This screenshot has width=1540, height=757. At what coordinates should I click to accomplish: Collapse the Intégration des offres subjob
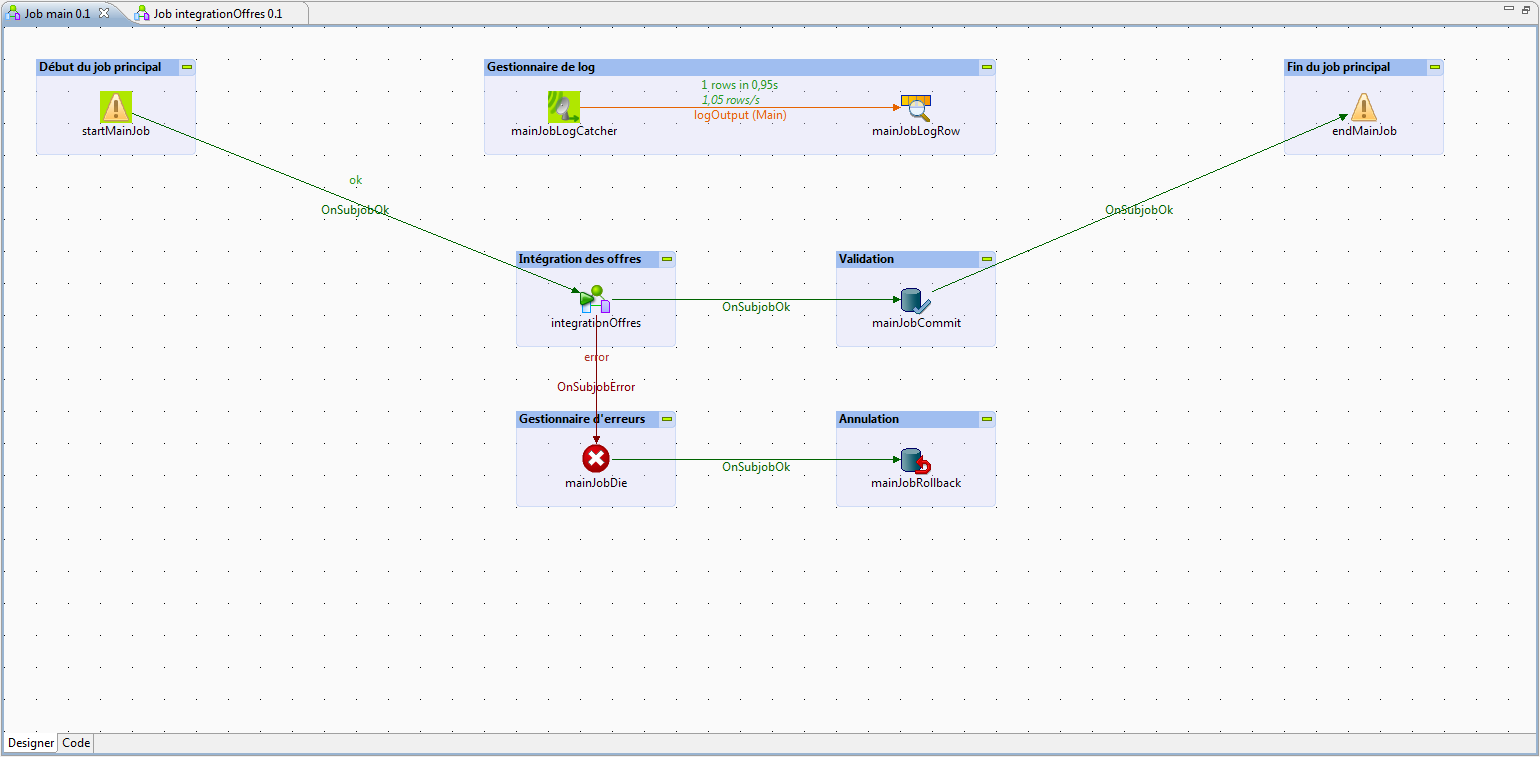pyautogui.click(x=667, y=259)
